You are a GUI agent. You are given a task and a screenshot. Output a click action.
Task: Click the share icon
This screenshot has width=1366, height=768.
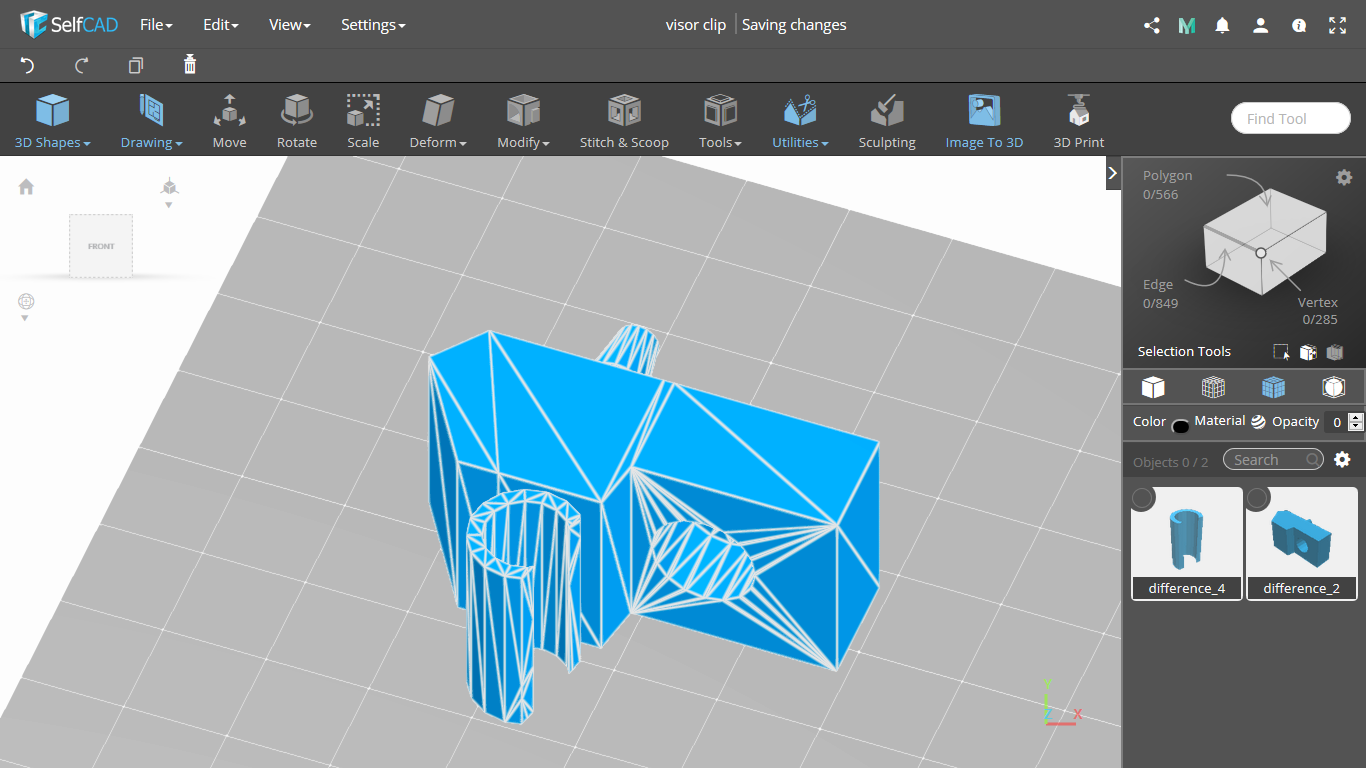point(1152,25)
